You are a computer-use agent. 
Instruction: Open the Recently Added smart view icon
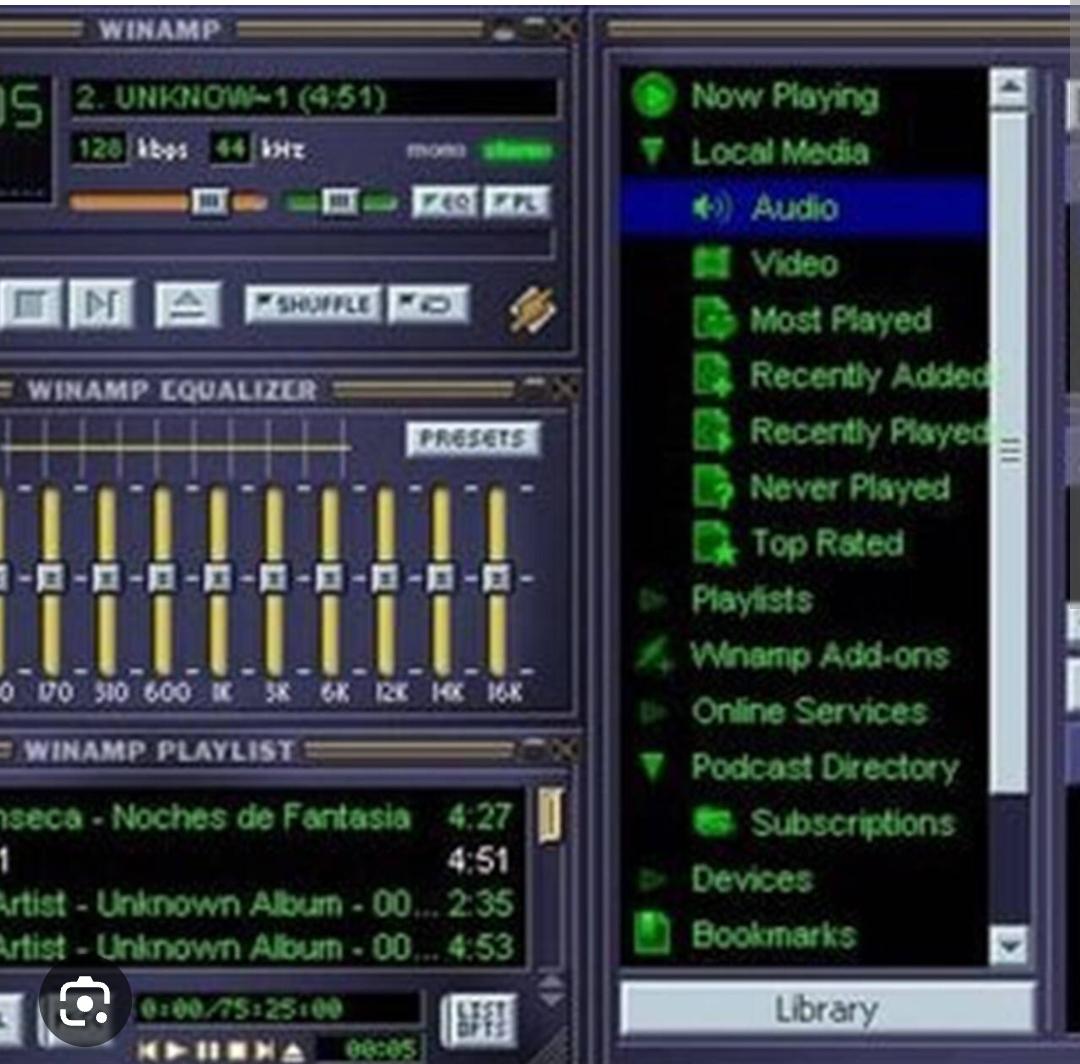[x=712, y=375]
